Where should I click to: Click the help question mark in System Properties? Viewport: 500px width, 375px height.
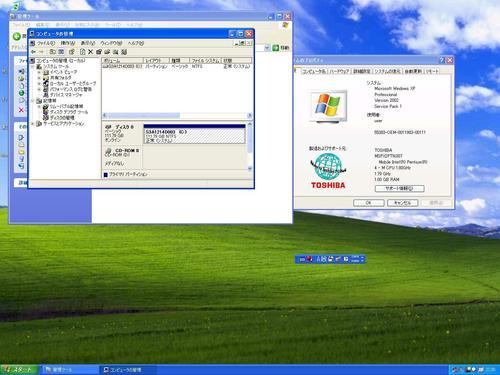(x=442, y=60)
